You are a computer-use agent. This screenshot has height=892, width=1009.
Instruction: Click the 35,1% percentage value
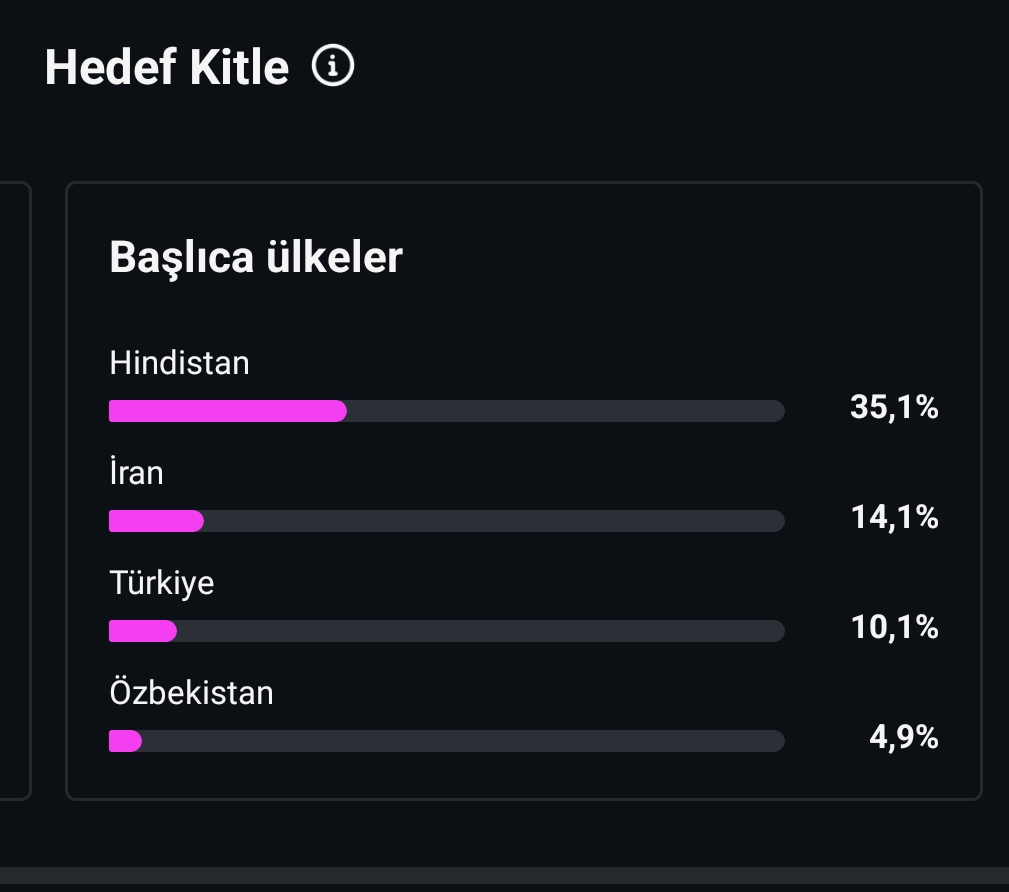click(x=894, y=407)
